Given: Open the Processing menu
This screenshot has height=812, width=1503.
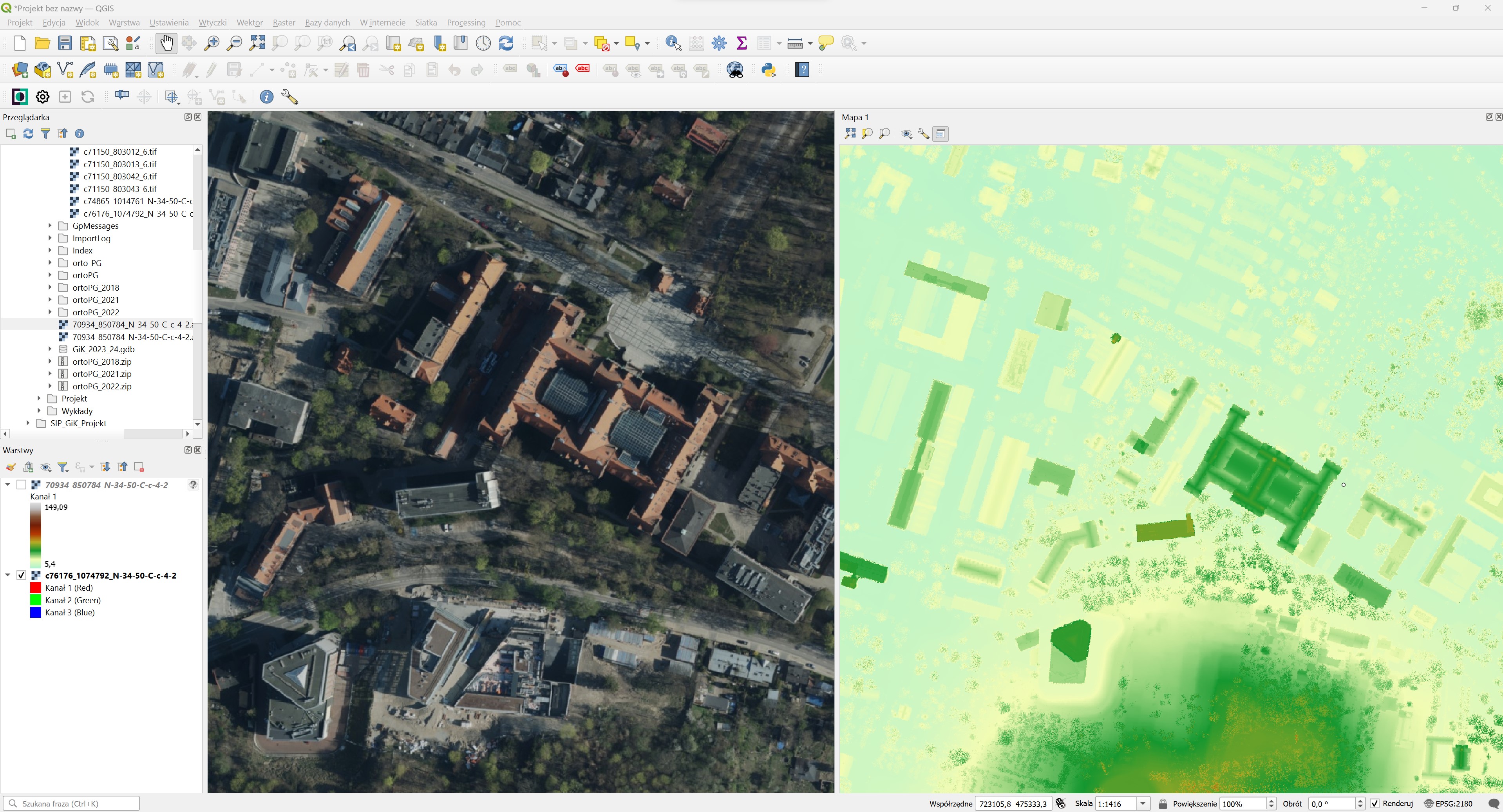Looking at the screenshot, I should coord(466,22).
